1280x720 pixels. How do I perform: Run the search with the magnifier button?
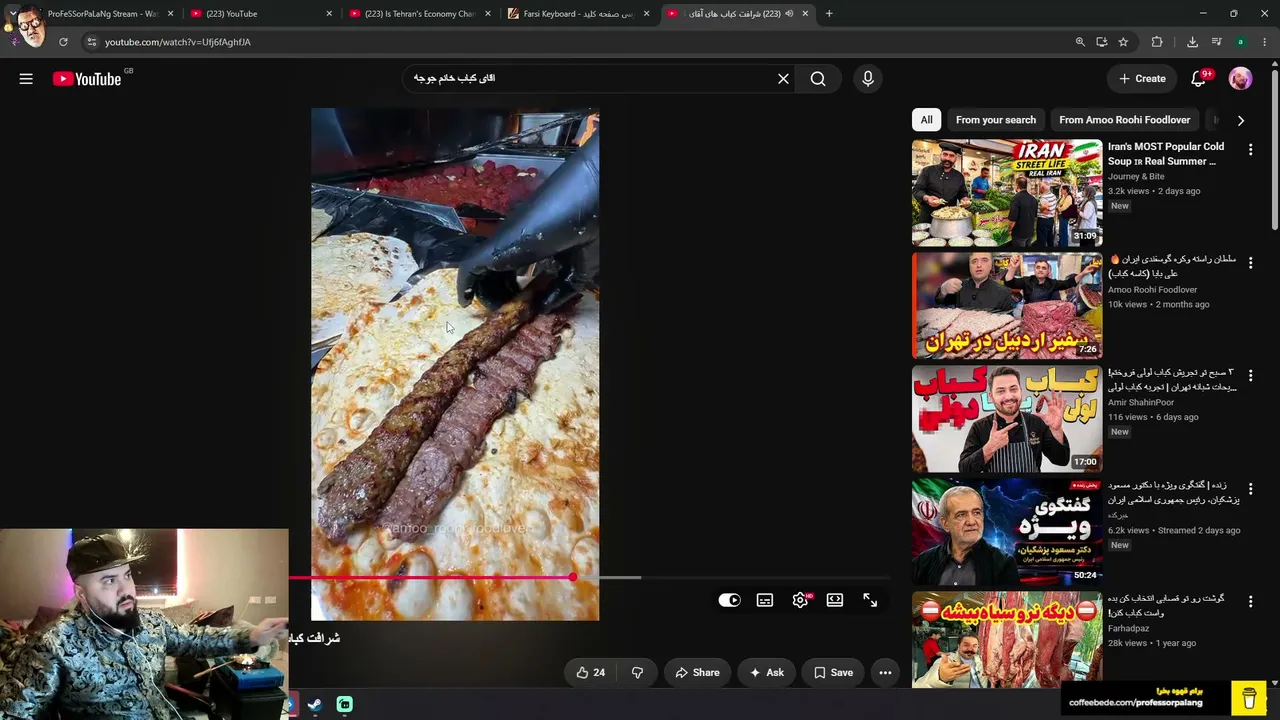coord(818,79)
